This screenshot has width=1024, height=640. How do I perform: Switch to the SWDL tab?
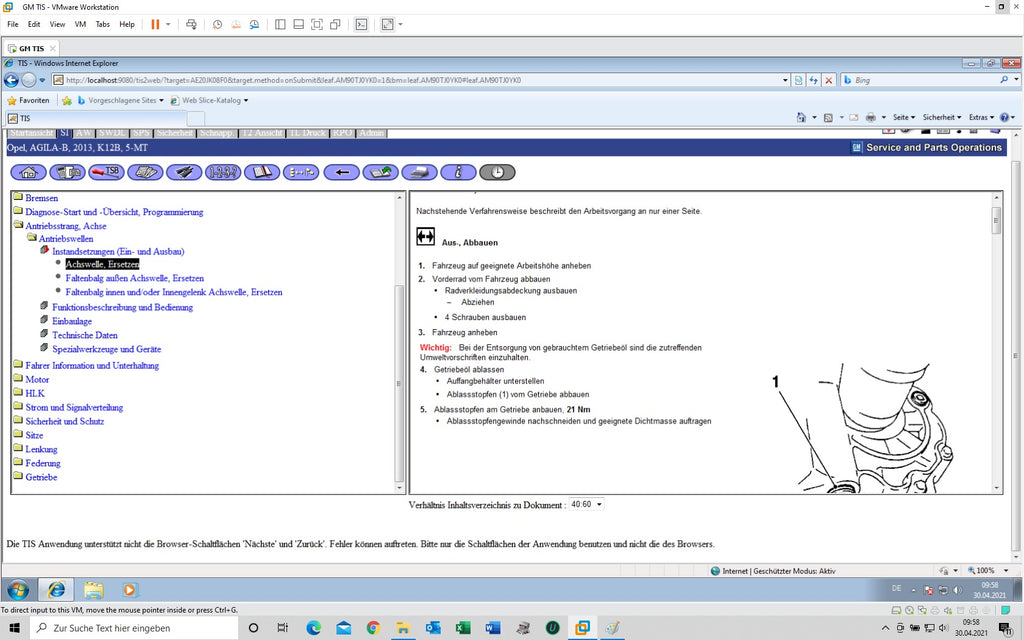pyautogui.click(x=112, y=133)
